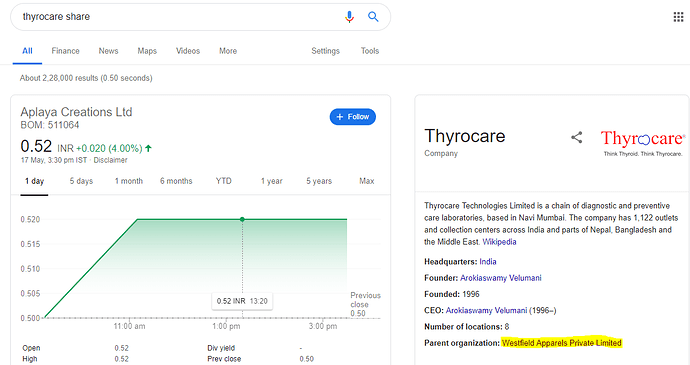The width and height of the screenshot is (690, 365).
Task: Open the Thyrocare logo image
Action: (x=643, y=143)
